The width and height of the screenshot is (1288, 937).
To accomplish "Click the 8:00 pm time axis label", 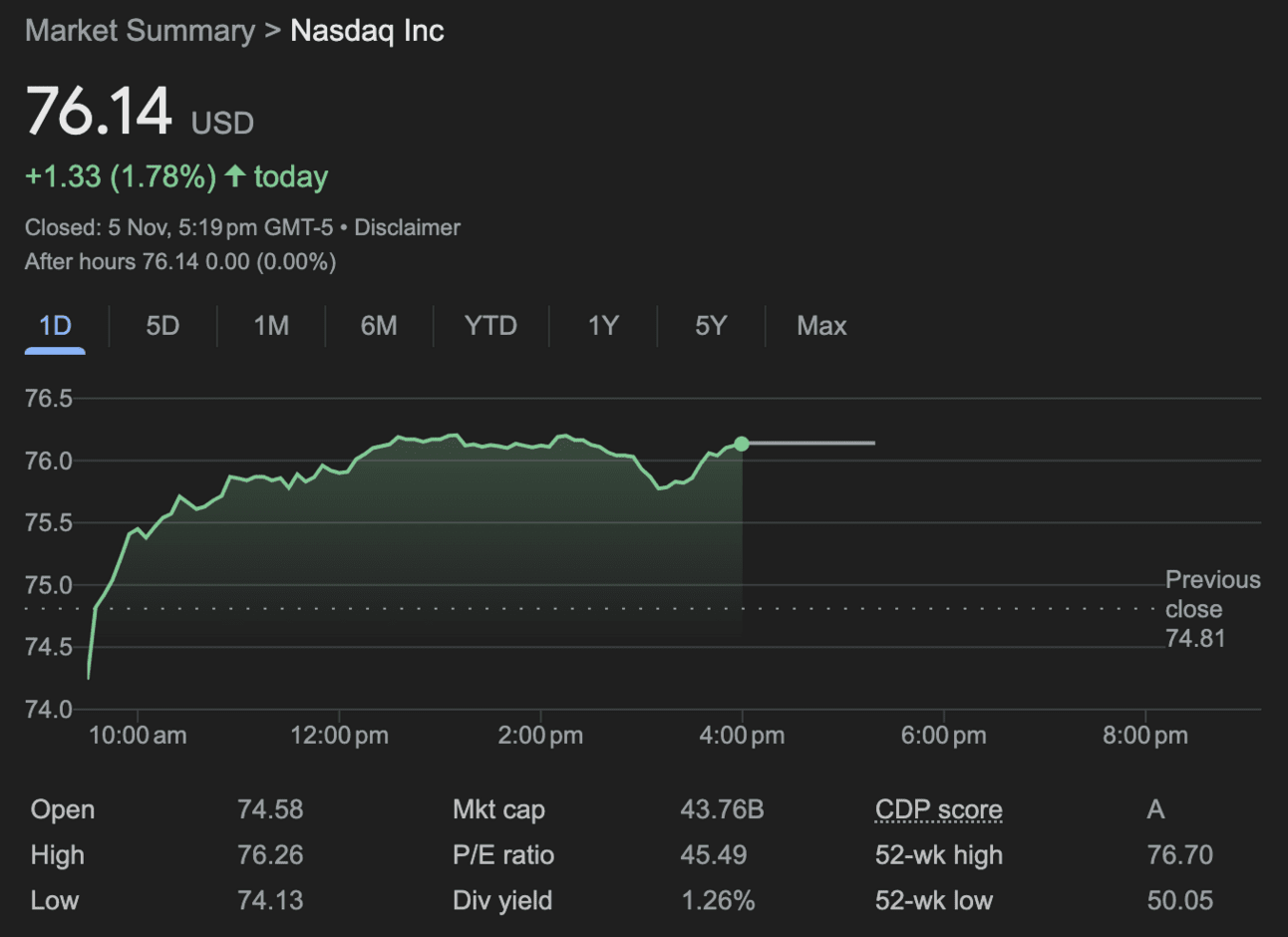I will point(1144,736).
